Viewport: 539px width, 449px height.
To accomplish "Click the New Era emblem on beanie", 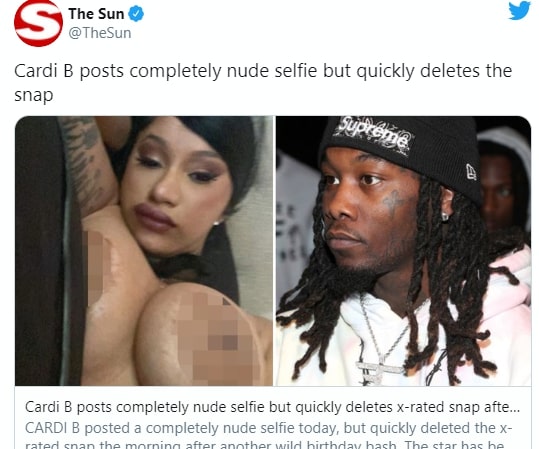I will [471, 172].
